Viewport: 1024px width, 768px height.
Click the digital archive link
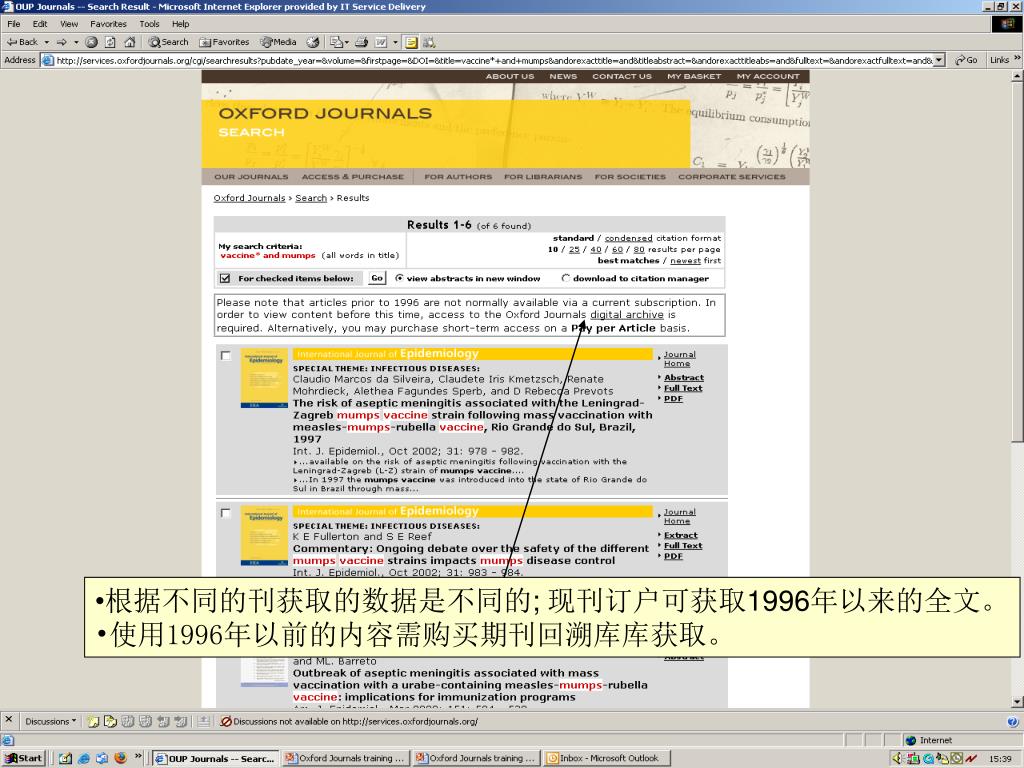[627, 315]
